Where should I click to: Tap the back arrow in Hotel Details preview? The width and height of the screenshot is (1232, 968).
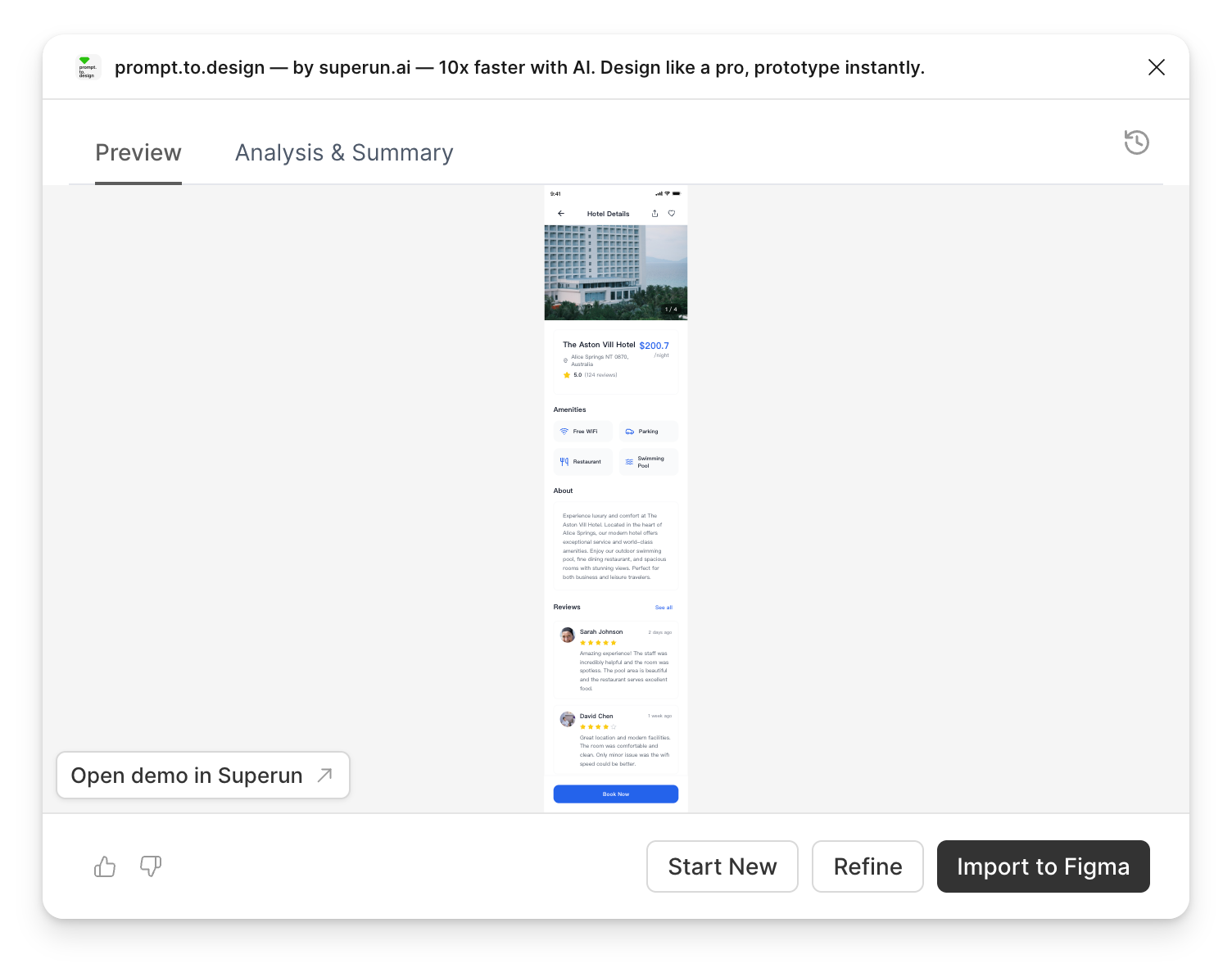(561, 214)
